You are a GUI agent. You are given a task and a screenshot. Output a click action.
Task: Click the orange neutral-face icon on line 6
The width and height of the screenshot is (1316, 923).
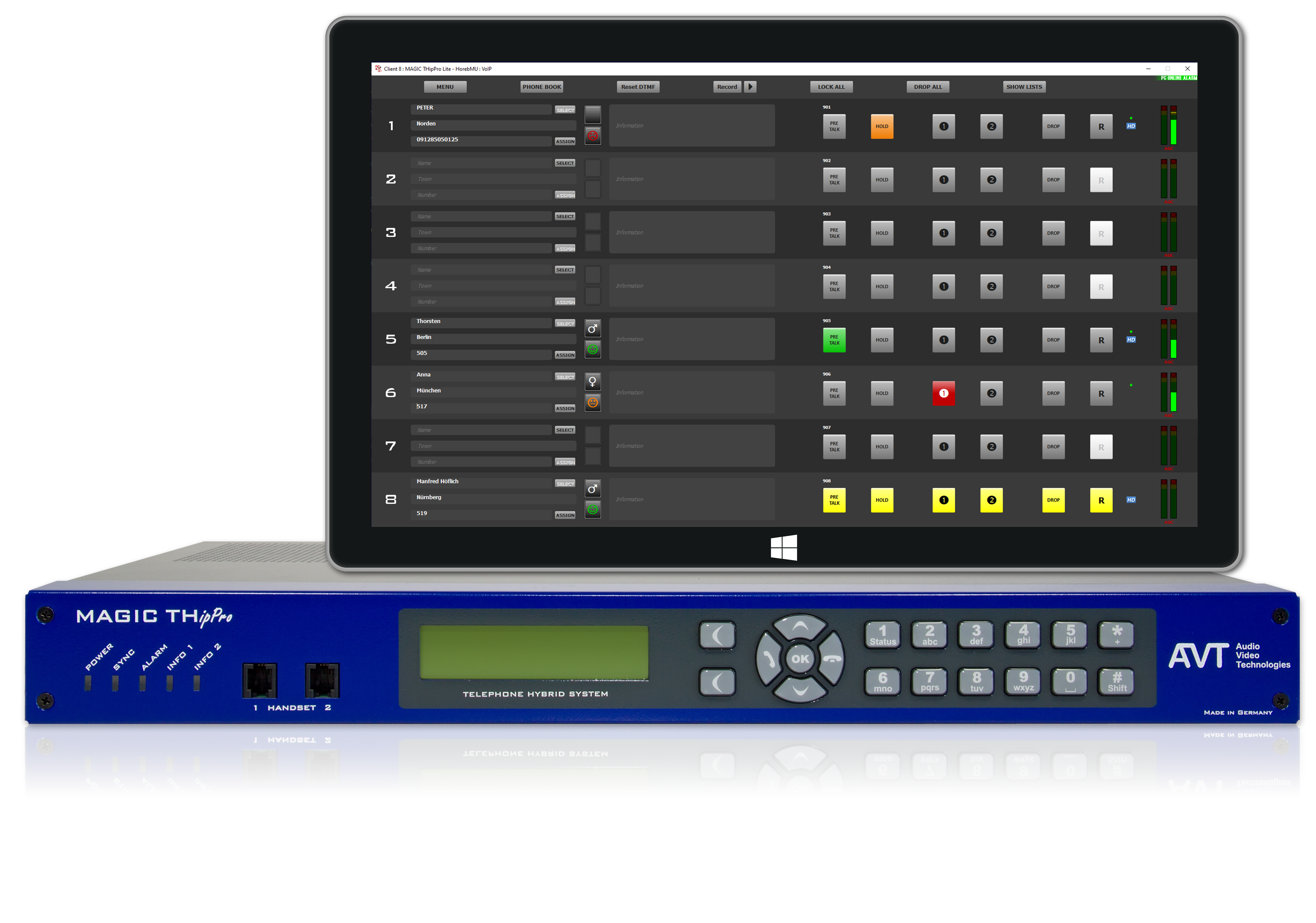[x=592, y=402]
